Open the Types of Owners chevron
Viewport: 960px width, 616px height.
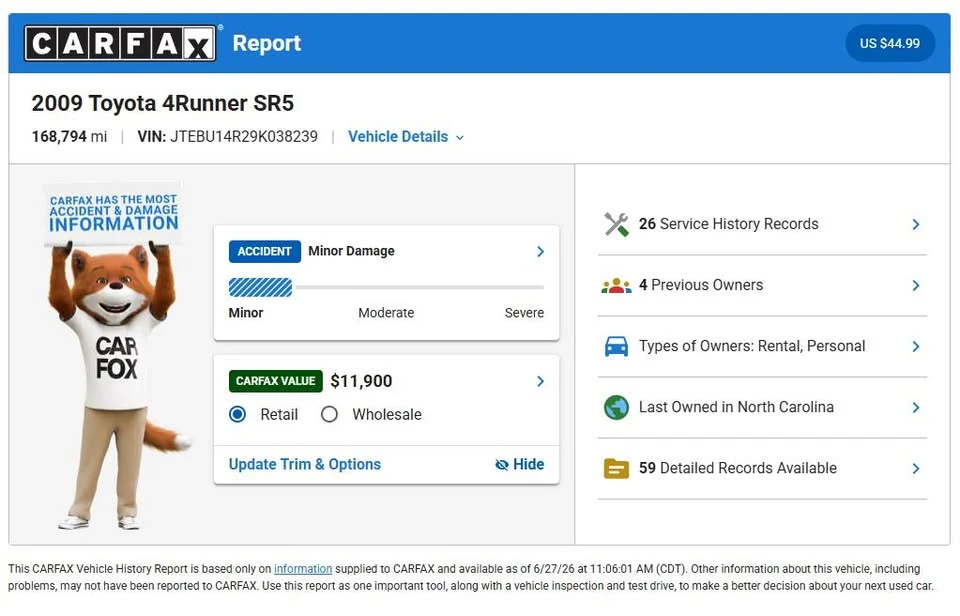coord(915,346)
